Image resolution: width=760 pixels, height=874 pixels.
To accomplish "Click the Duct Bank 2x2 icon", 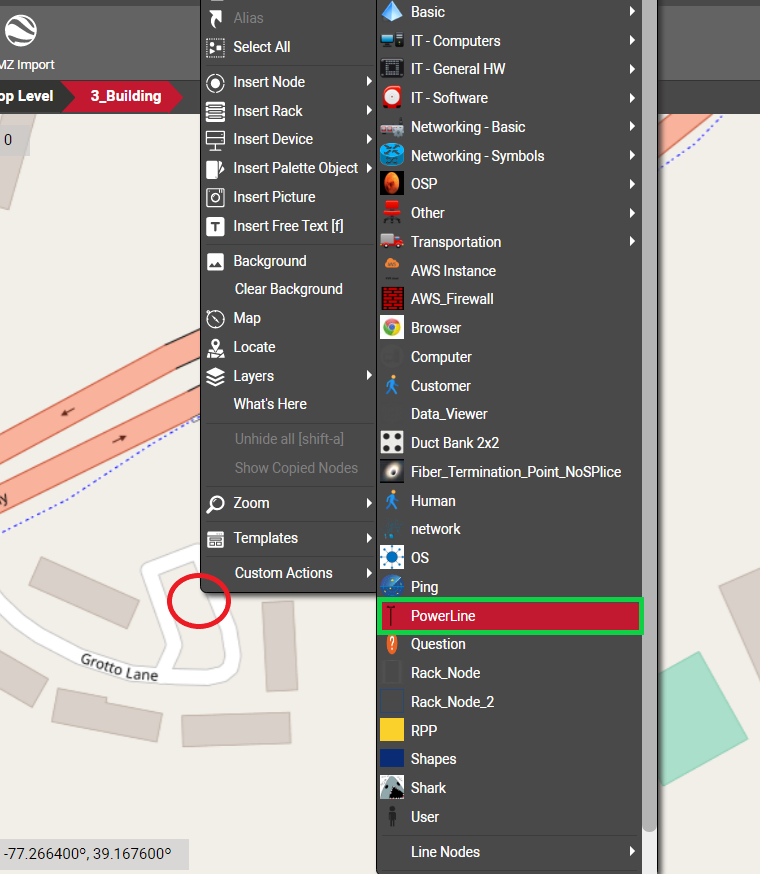I will (x=392, y=443).
